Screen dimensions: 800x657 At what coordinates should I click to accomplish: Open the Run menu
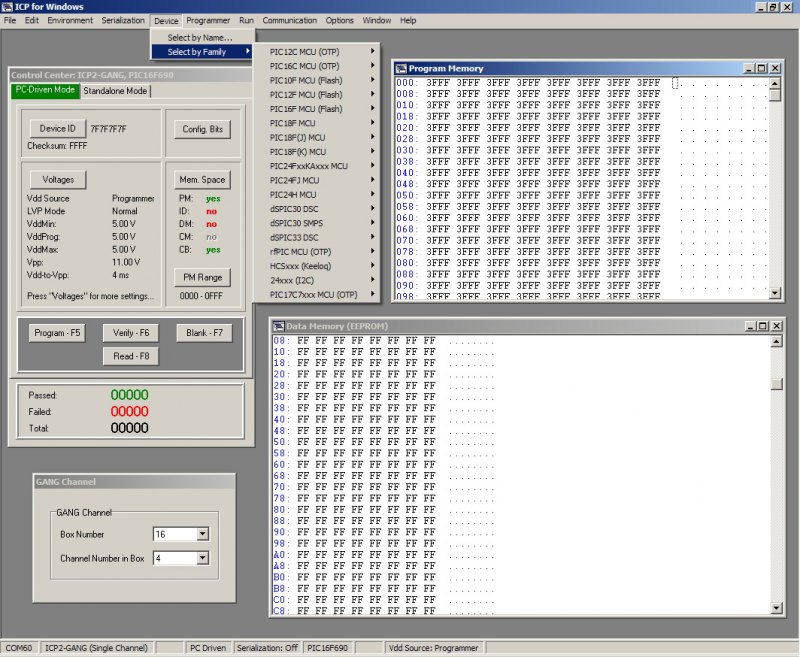pos(246,20)
